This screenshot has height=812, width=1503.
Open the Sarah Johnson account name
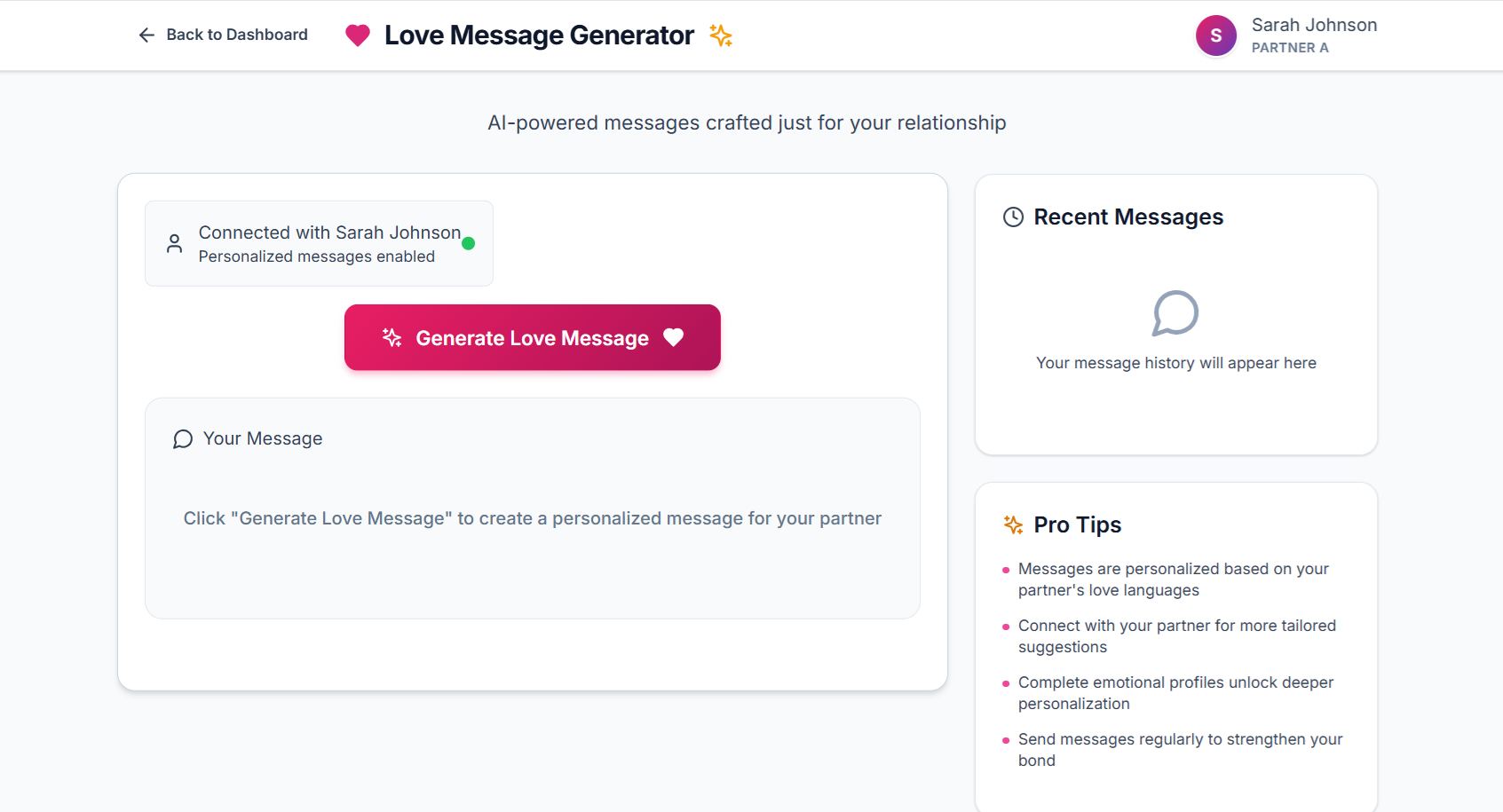1314,25
